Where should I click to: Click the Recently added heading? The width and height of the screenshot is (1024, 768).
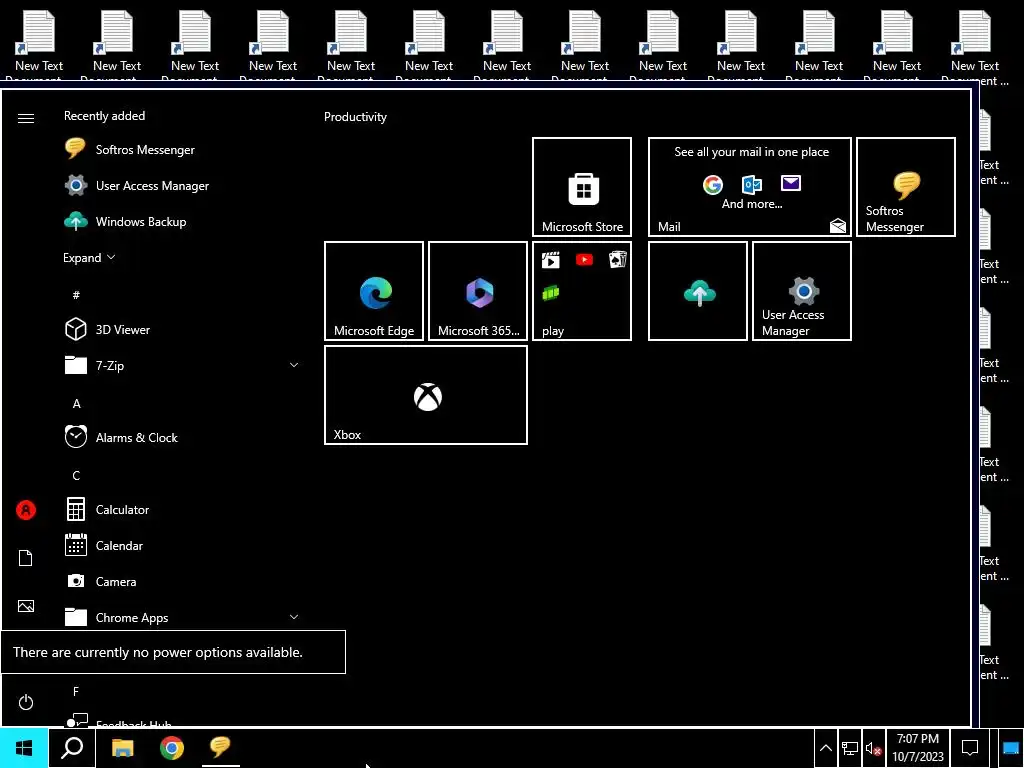(104, 116)
